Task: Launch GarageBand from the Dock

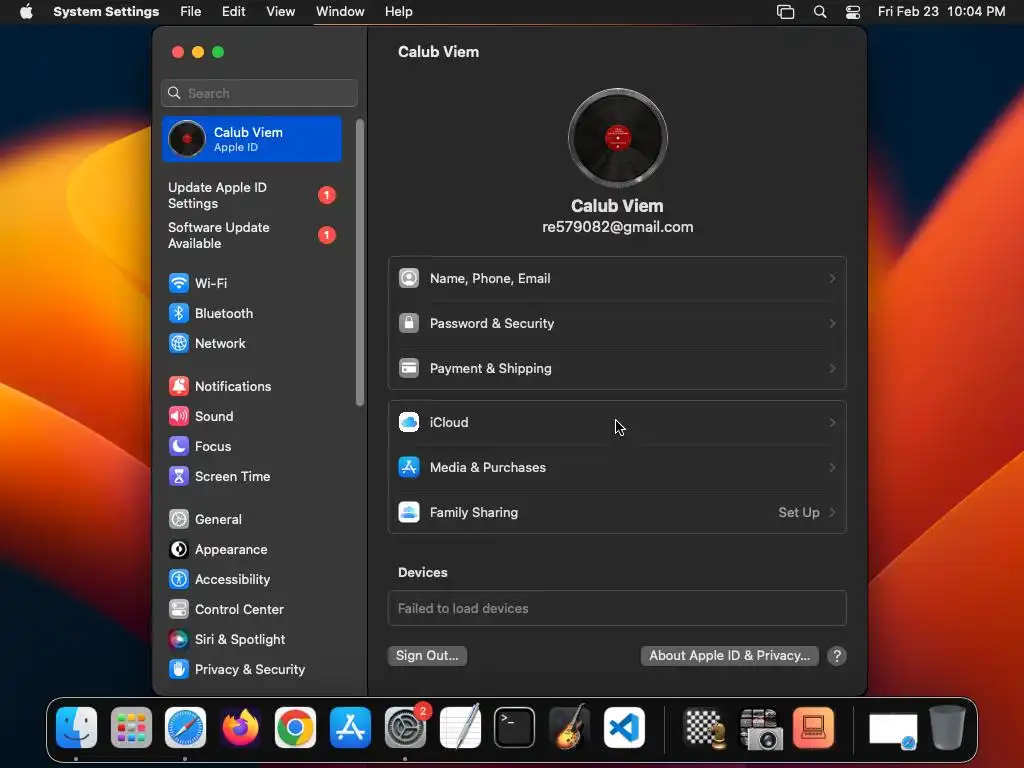Action: (569, 728)
